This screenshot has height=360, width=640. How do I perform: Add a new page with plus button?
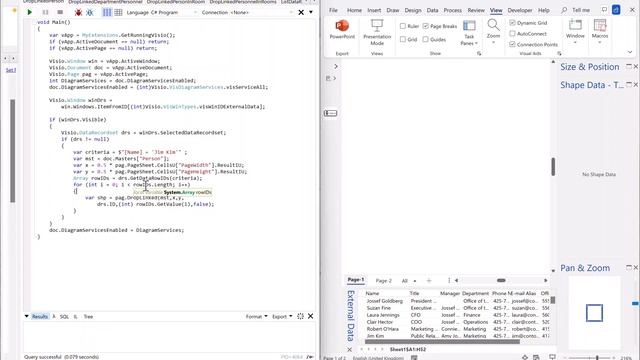tap(429, 281)
